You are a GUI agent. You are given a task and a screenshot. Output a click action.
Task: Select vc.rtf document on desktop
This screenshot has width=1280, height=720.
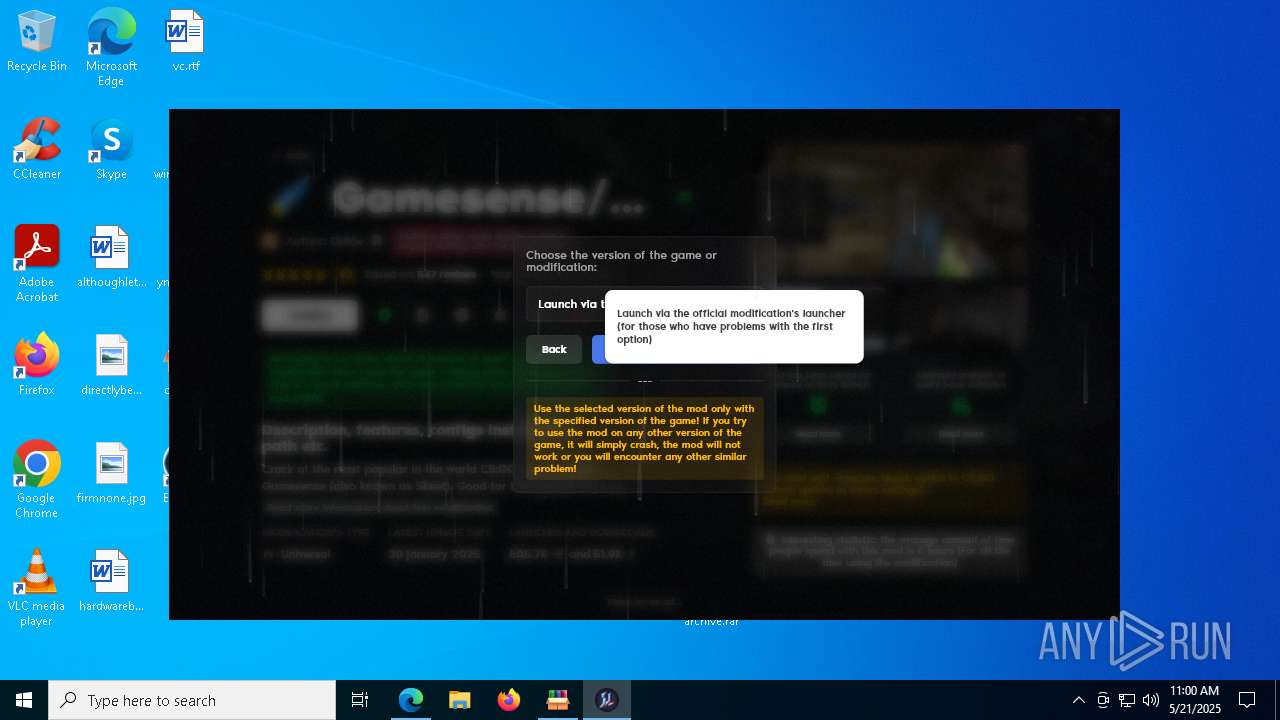(x=186, y=43)
